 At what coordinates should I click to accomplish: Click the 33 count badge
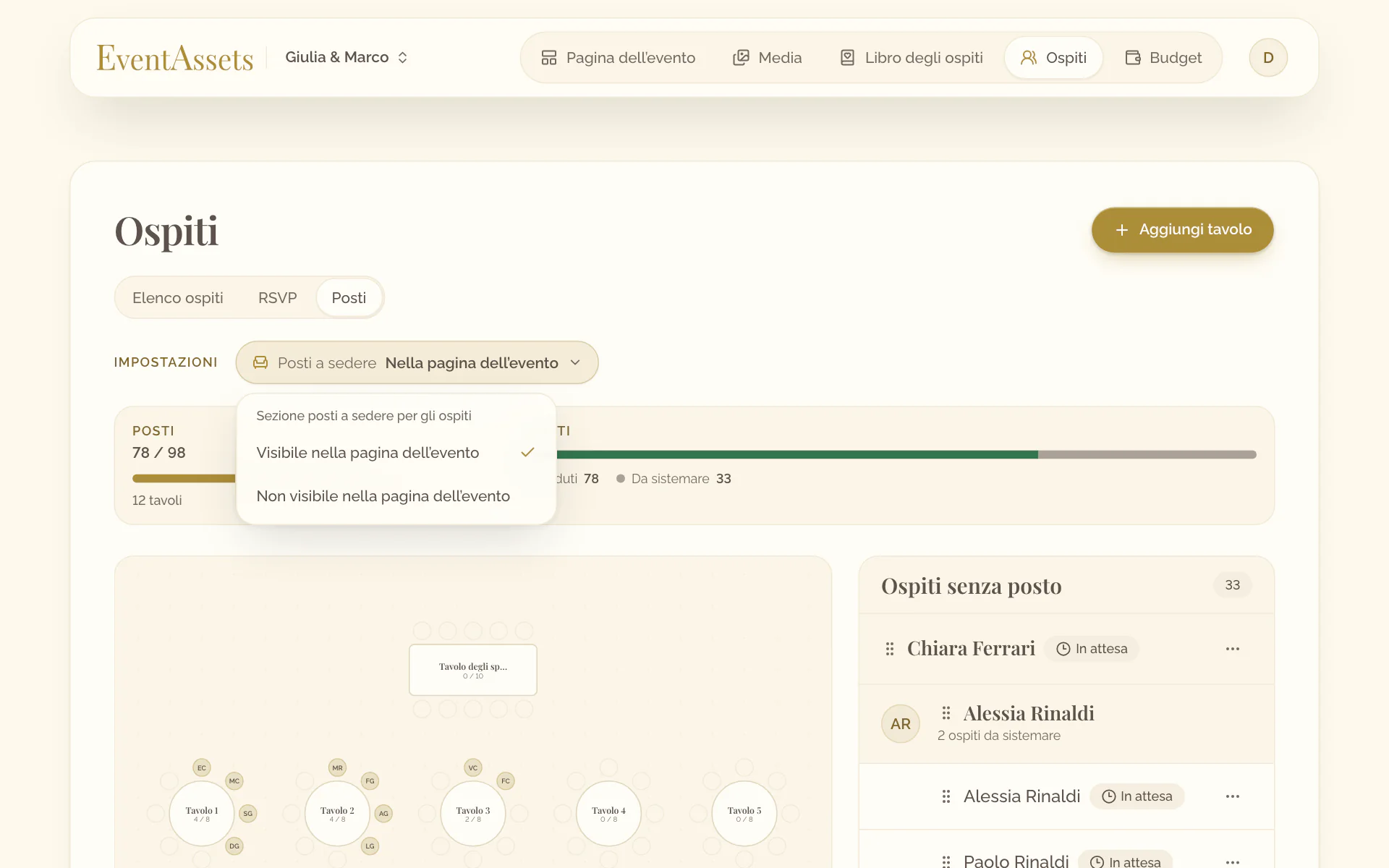[1233, 585]
